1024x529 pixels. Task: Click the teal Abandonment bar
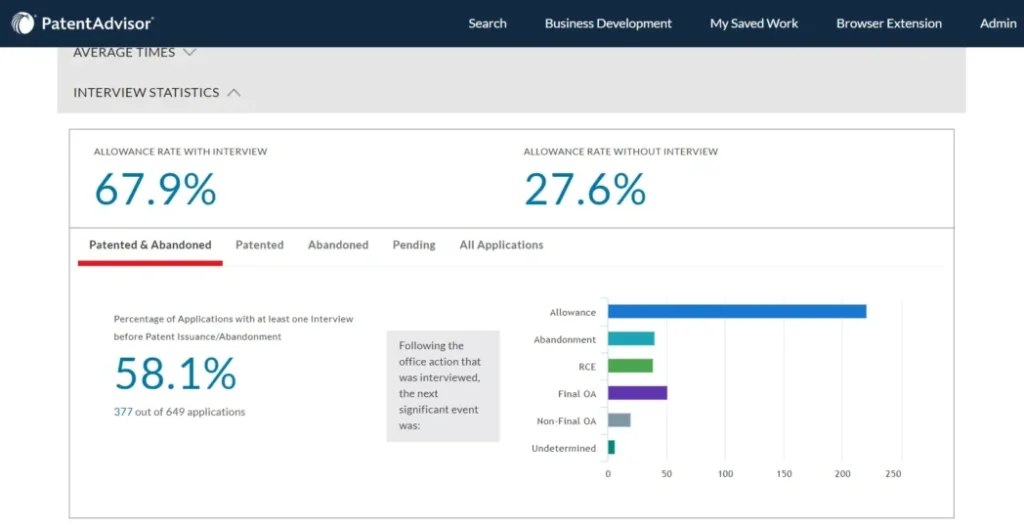pyautogui.click(x=631, y=339)
